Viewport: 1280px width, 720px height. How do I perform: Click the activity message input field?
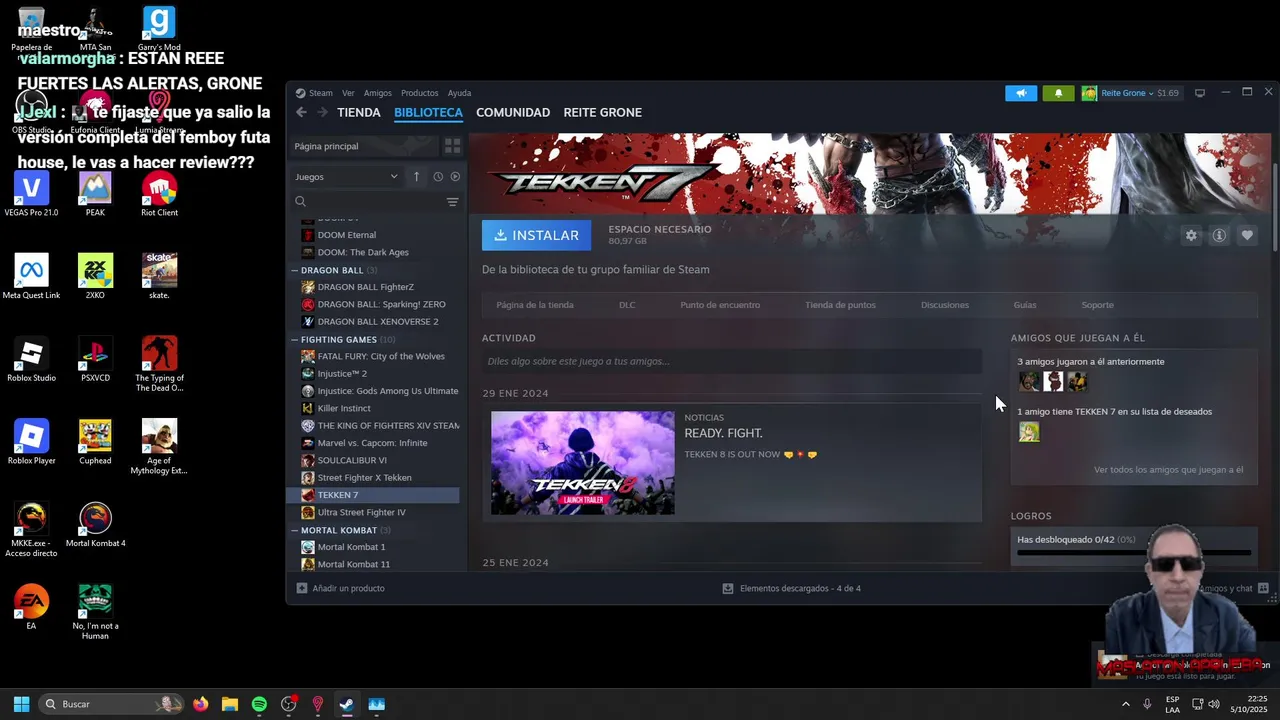(732, 361)
